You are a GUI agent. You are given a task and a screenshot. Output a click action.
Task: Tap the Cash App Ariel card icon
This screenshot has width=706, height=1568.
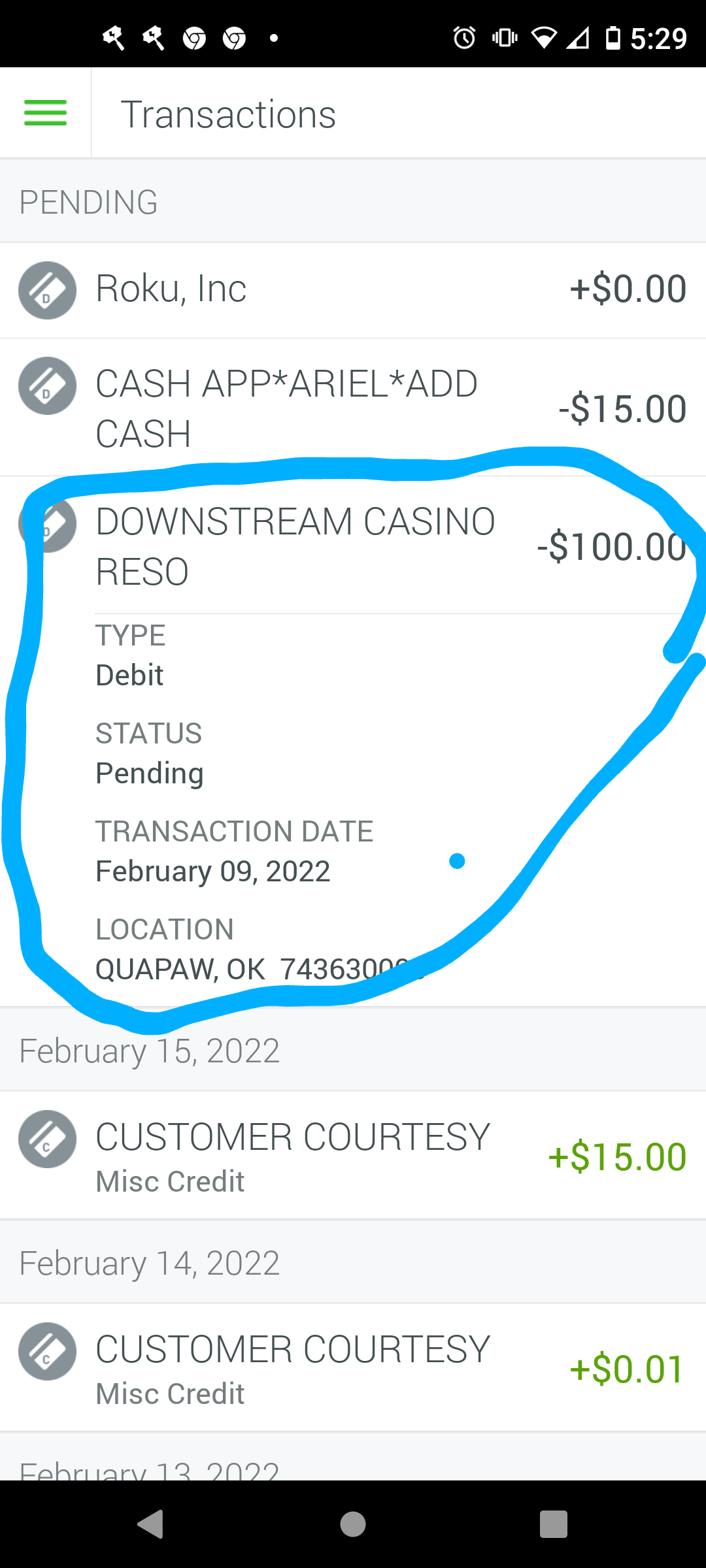click(47, 385)
